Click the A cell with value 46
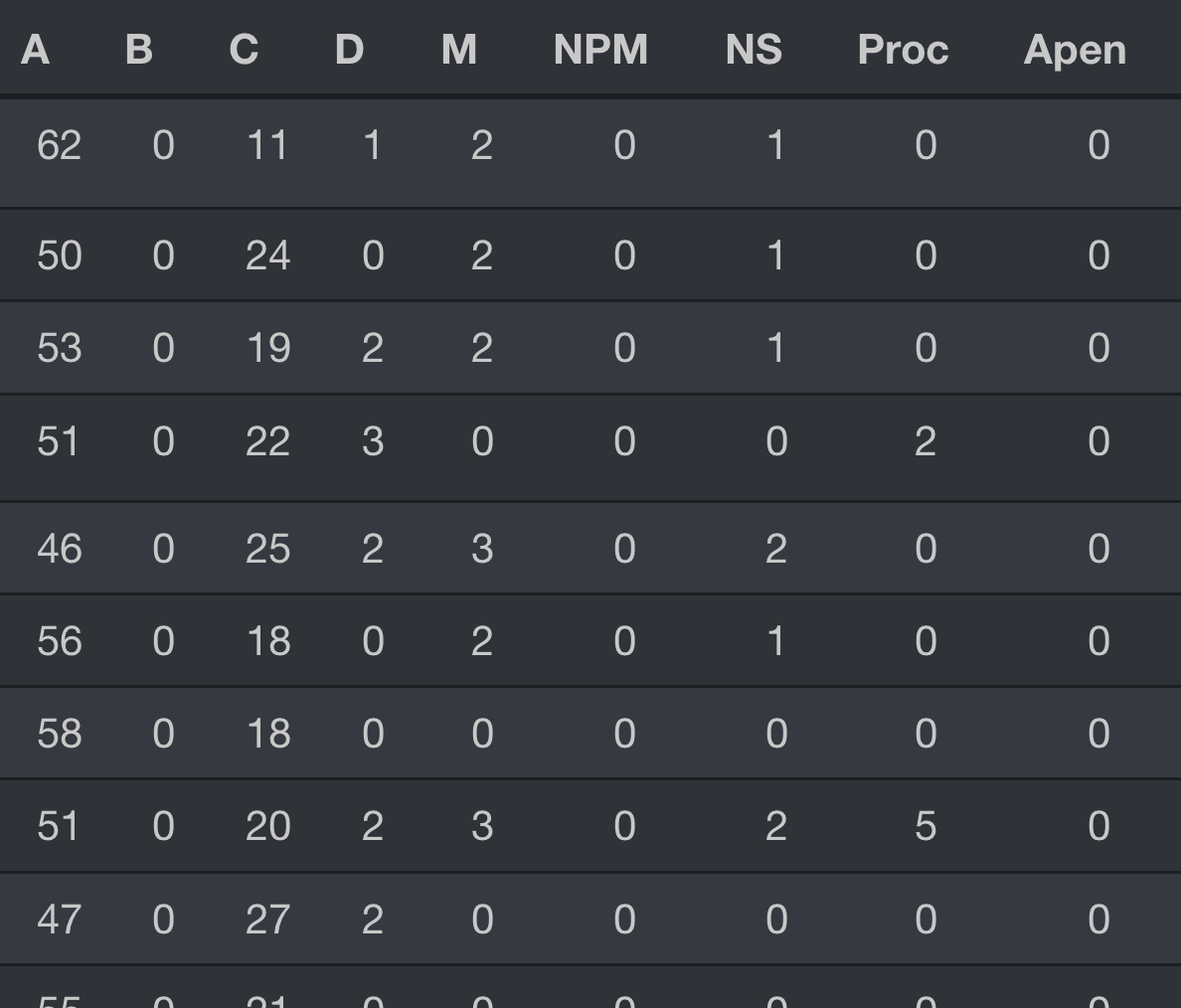The image size is (1181, 1008). coord(60,549)
